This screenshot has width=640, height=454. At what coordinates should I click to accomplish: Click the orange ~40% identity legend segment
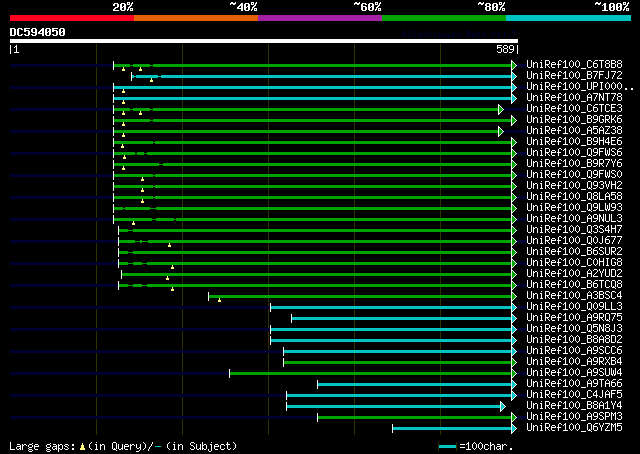coord(196,18)
